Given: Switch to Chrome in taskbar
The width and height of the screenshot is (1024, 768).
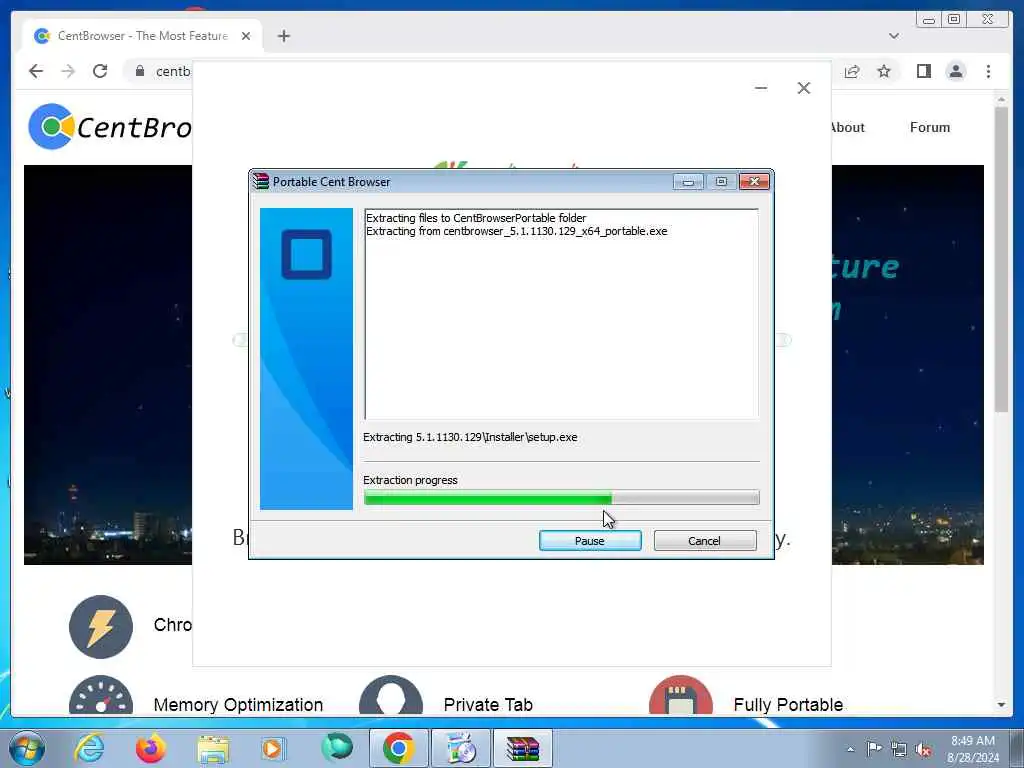Looking at the screenshot, I should [398, 748].
